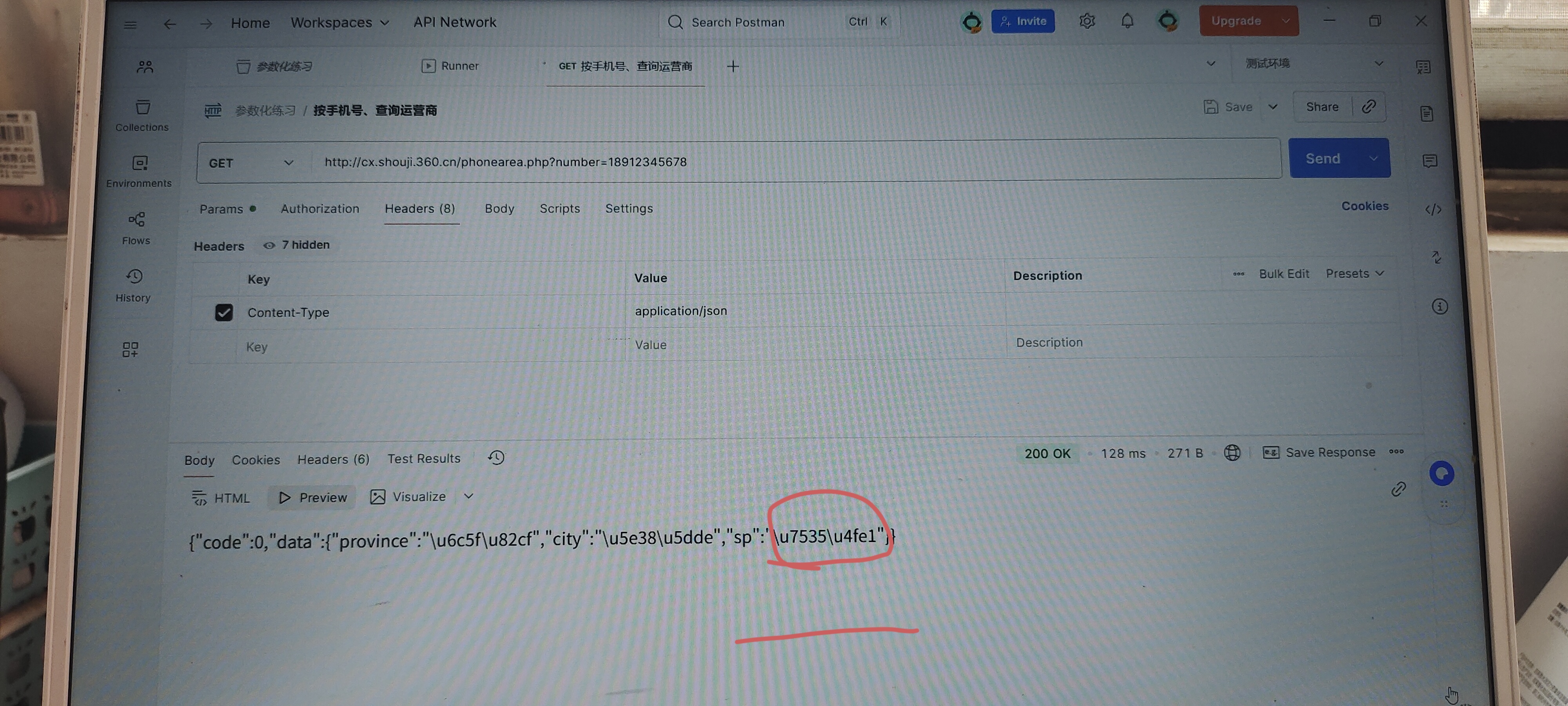The image size is (1568, 706).
Task: Expand the Send button arrow options
Action: coord(1373,158)
